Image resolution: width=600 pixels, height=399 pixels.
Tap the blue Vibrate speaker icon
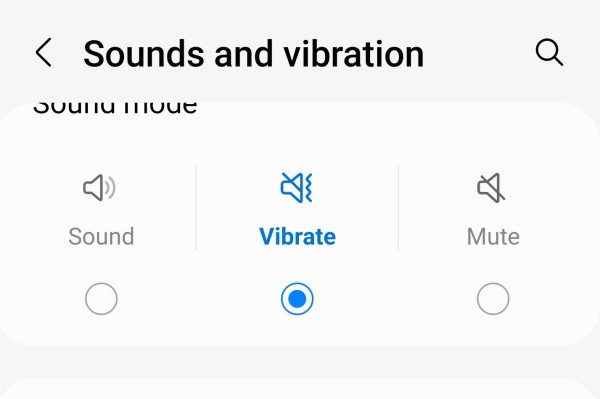[x=297, y=187]
